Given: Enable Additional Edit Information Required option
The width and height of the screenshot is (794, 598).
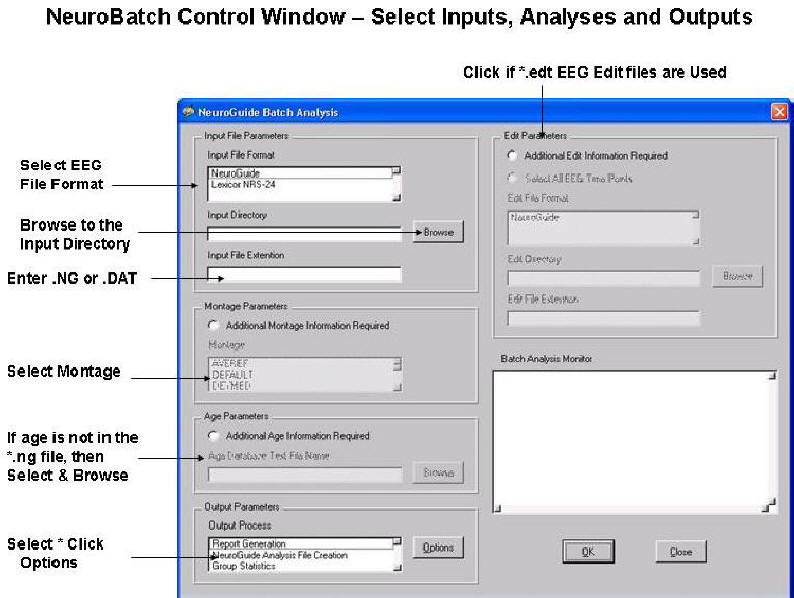Looking at the screenshot, I should click(x=513, y=156).
